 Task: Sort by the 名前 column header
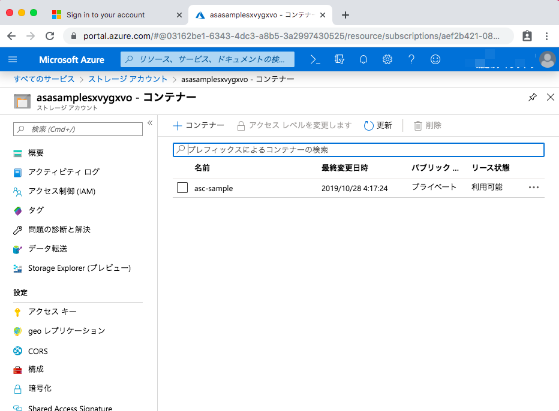coord(202,168)
